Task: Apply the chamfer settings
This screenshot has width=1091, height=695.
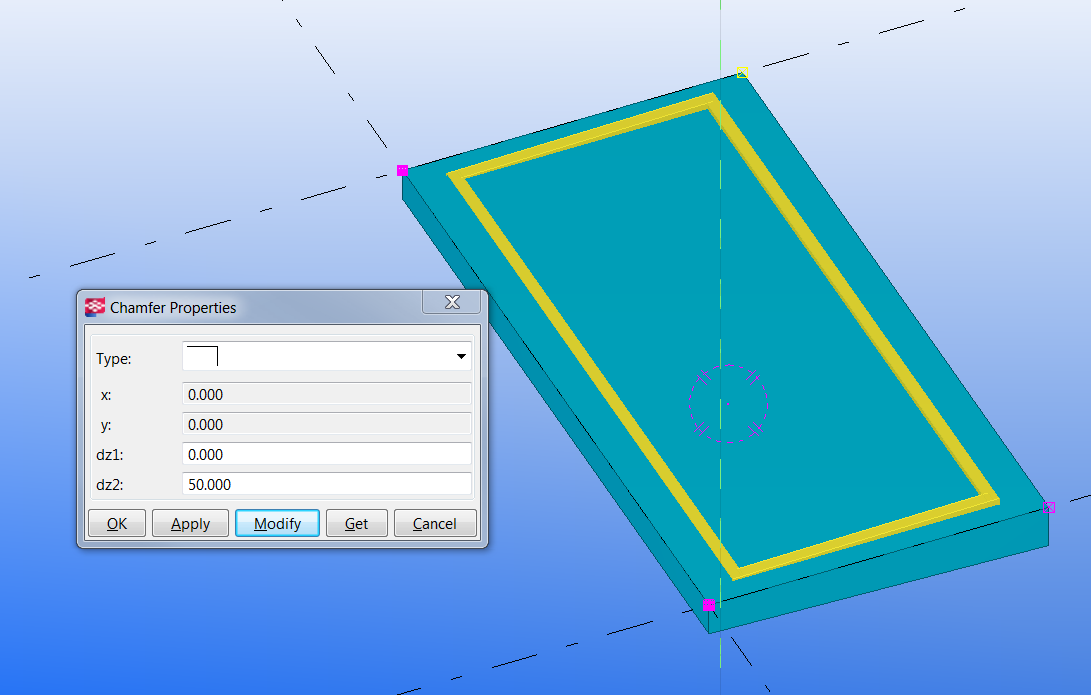Action: click(x=190, y=523)
